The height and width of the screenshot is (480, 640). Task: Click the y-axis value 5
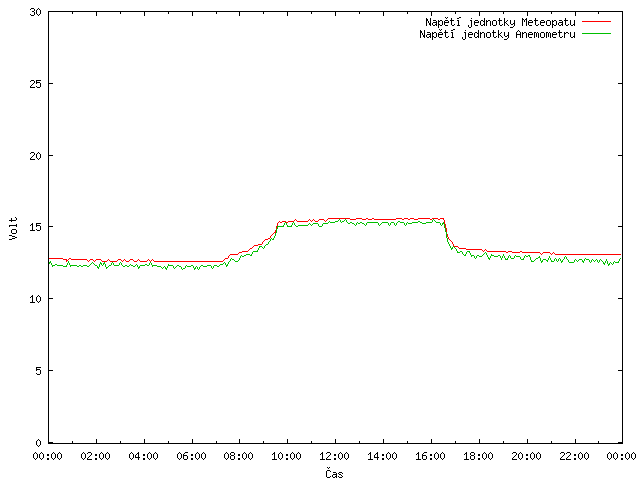click(x=38, y=371)
